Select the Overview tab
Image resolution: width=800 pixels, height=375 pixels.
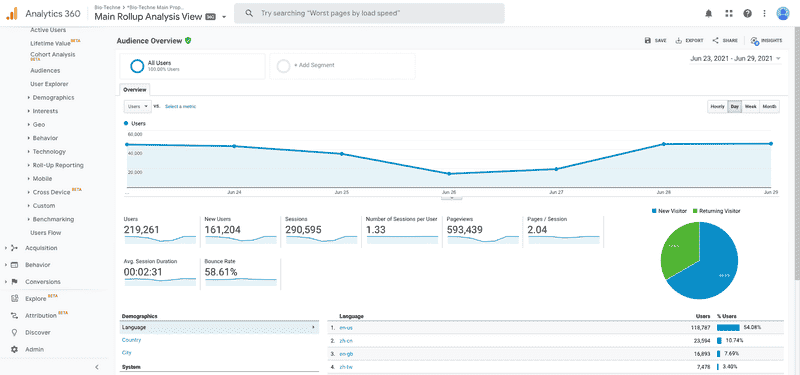coord(135,90)
